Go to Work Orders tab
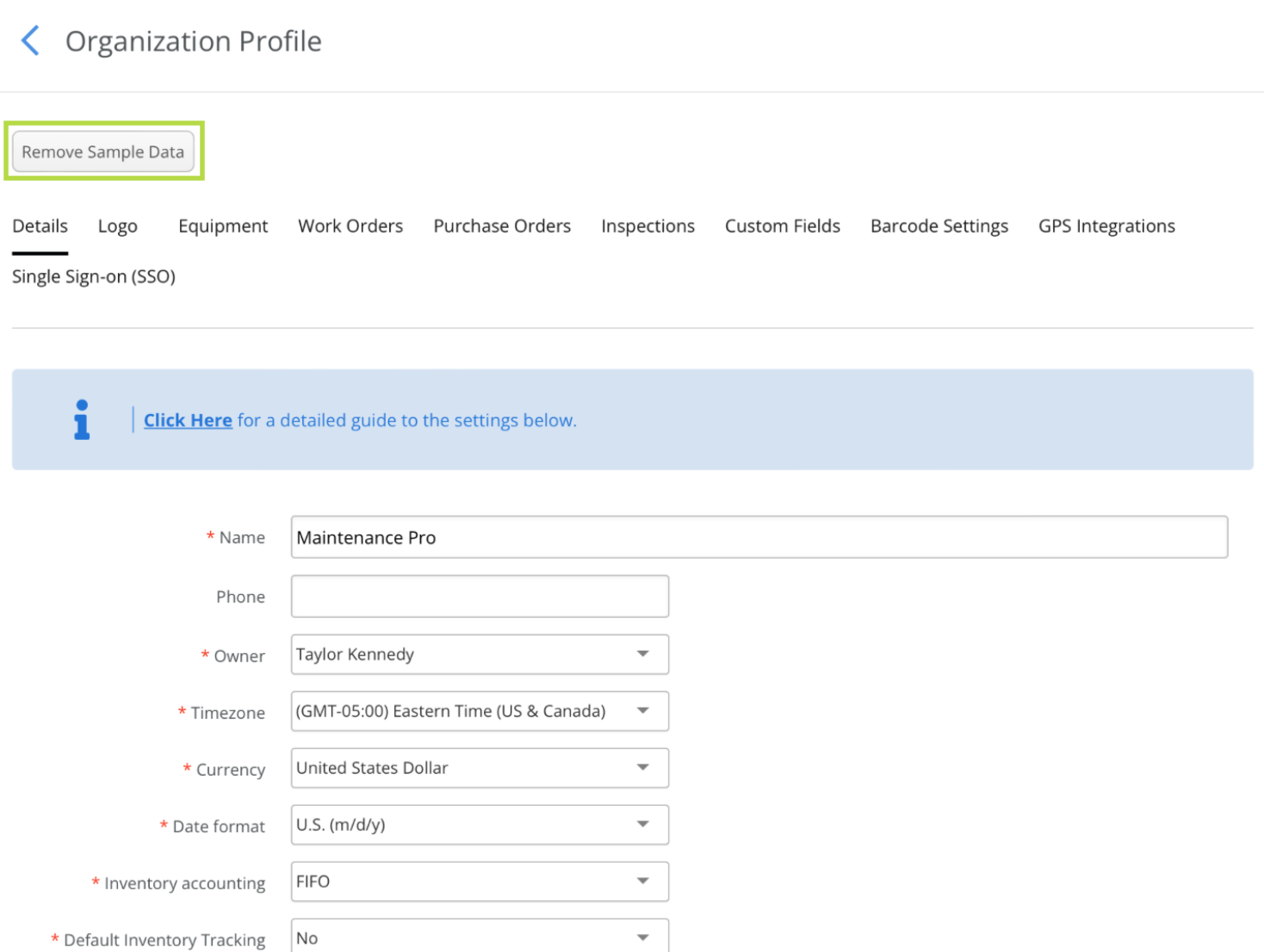The image size is (1264, 952). [350, 226]
